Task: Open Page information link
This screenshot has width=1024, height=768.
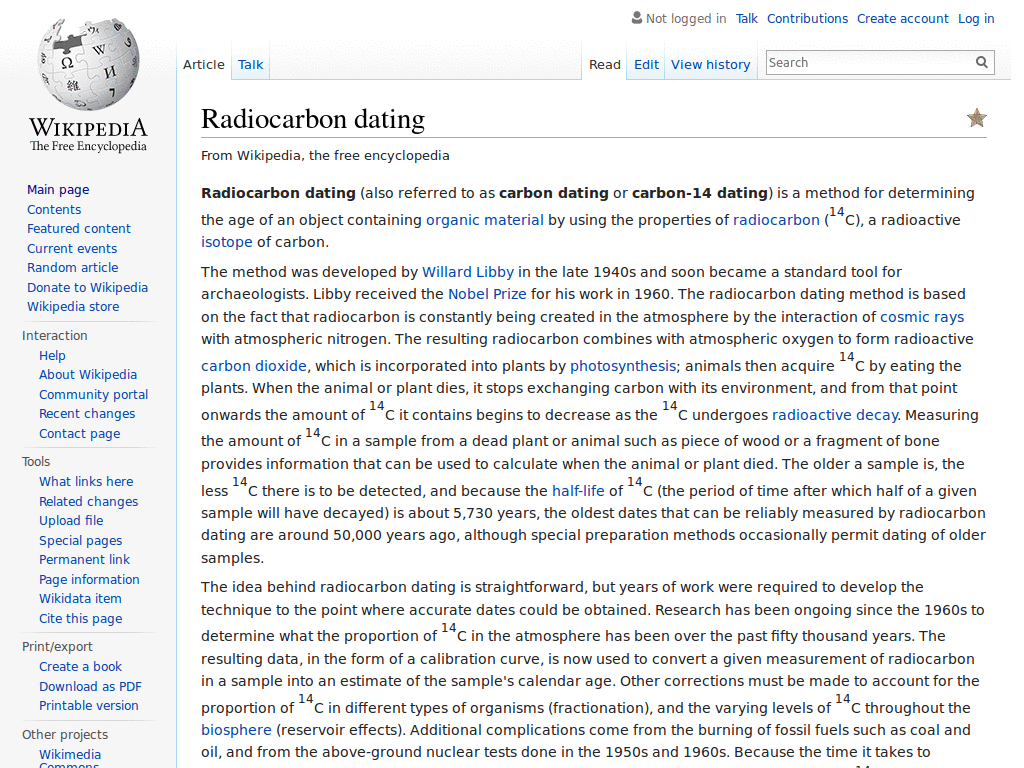Action: click(x=89, y=579)
